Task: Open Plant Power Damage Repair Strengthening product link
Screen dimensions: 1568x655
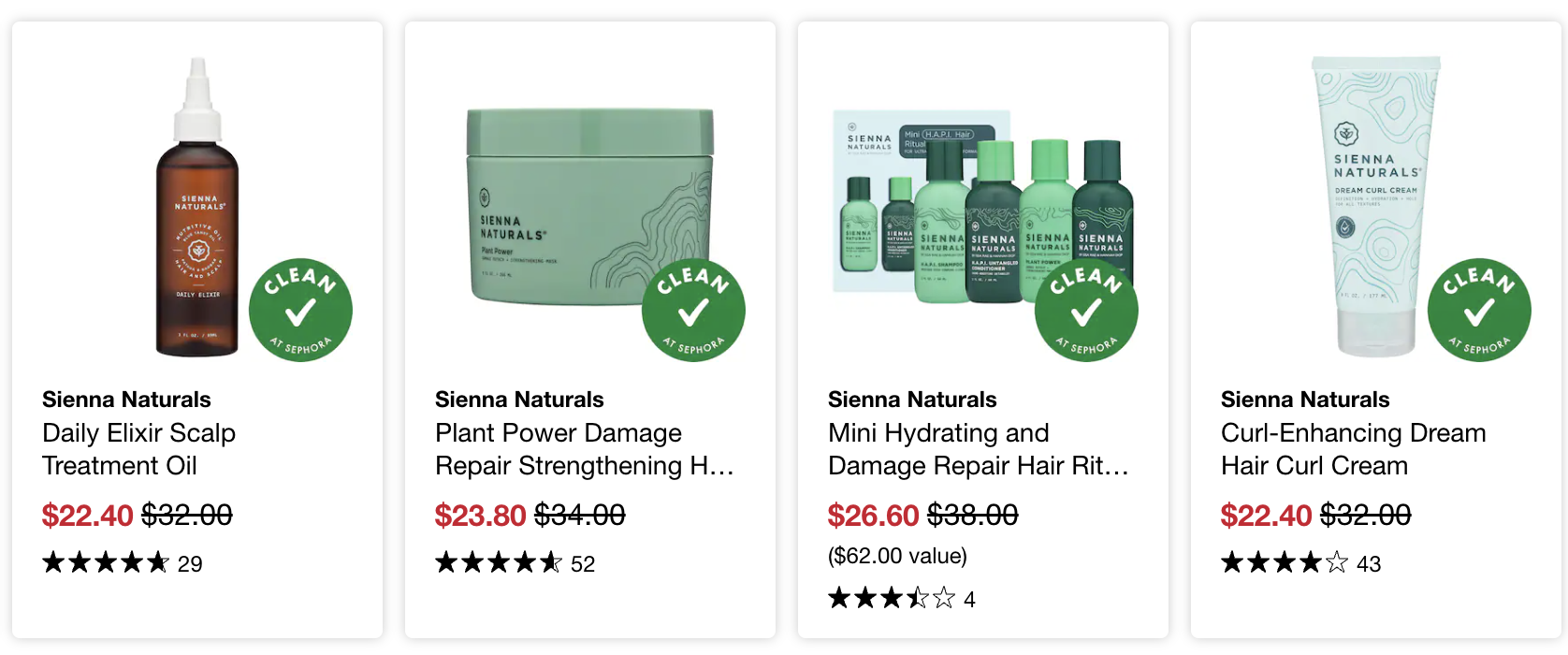Action: tap(585, 449)
